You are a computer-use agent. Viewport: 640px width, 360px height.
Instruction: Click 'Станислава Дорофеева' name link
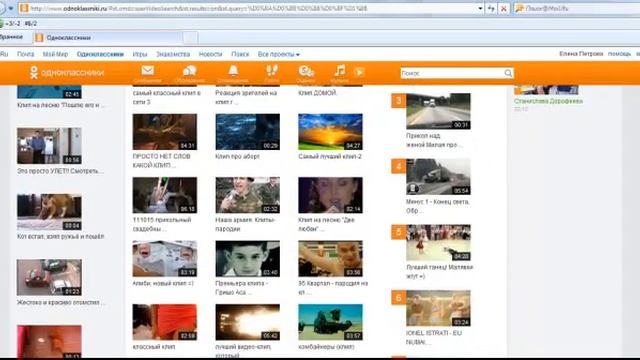pyautogui.click(x=548, y=101)
